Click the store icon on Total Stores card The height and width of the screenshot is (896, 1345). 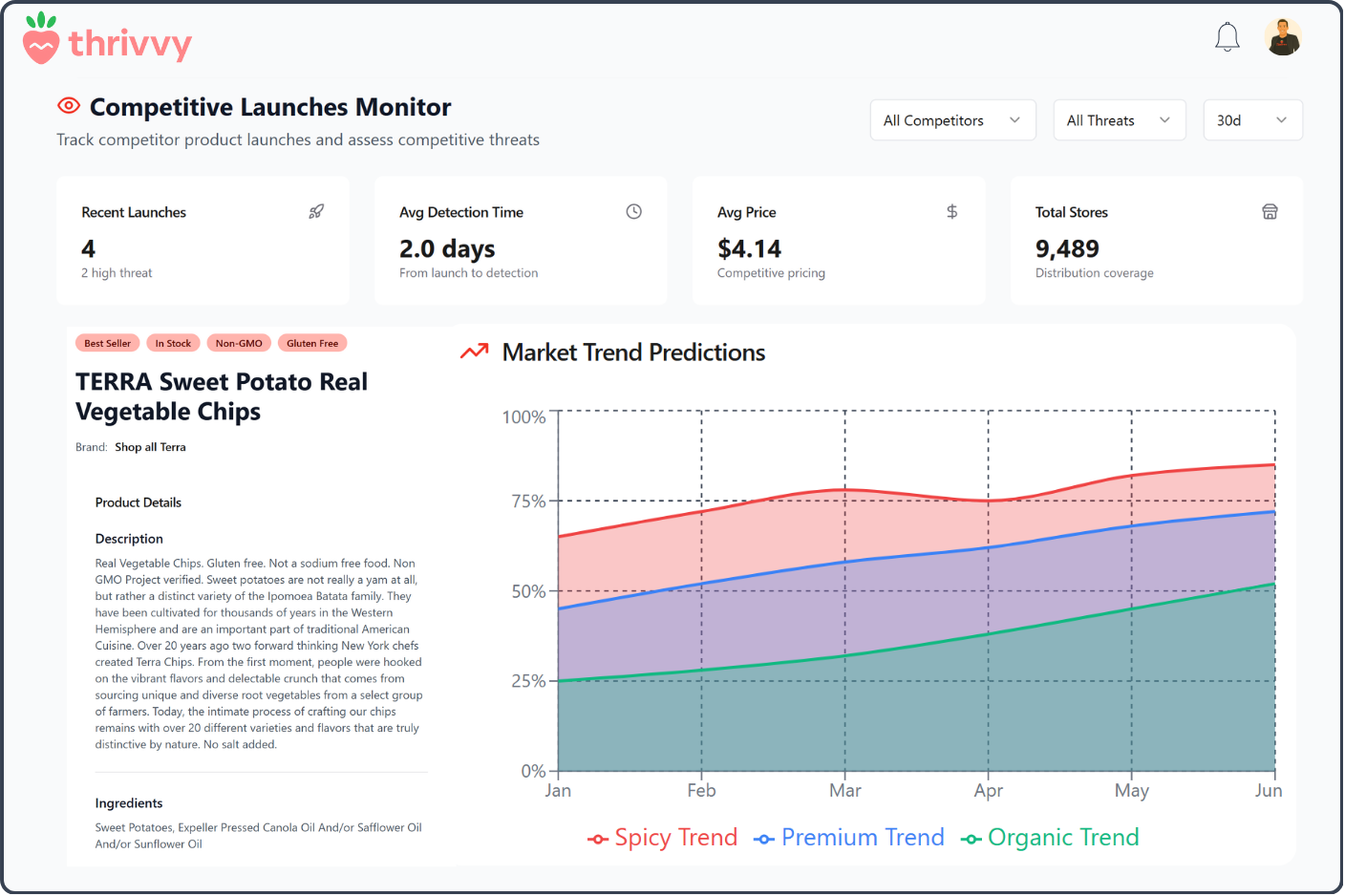coord(1270,211)
